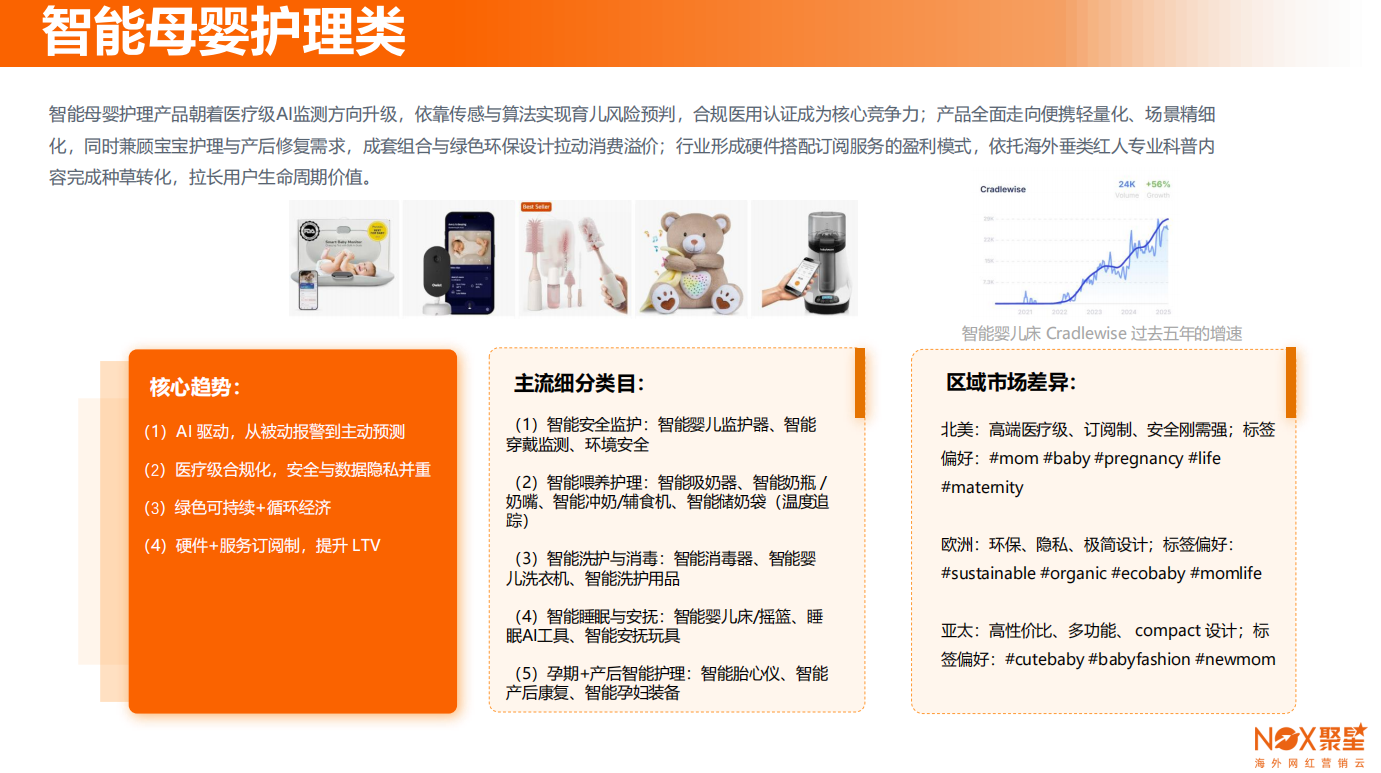Click trend item 硬件+服务订阅制，提升 LTV
This screenshot has width=1381, height=773.
(x=262, y=546)
